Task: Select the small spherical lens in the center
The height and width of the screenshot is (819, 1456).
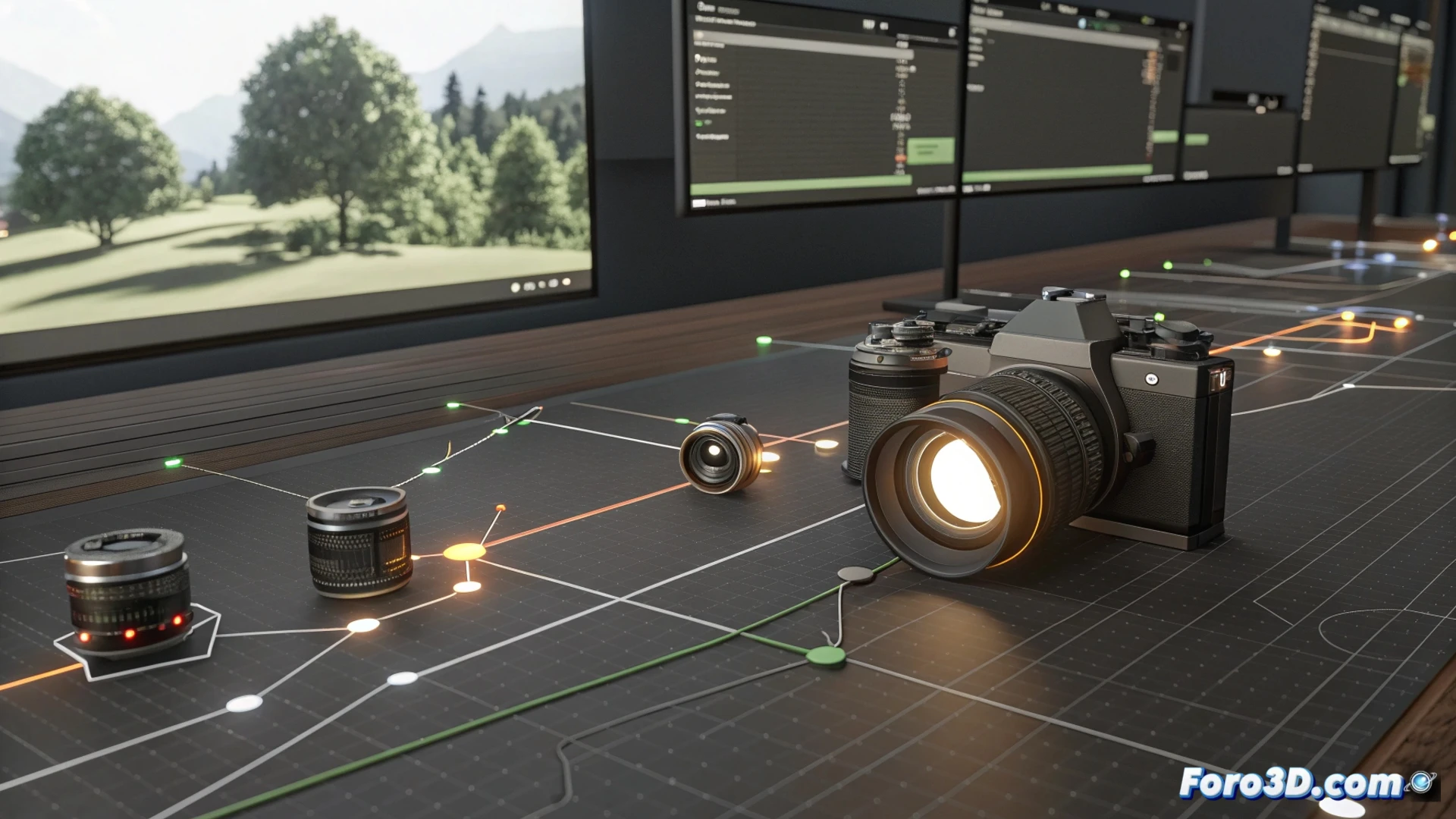Action: [719, 454]
